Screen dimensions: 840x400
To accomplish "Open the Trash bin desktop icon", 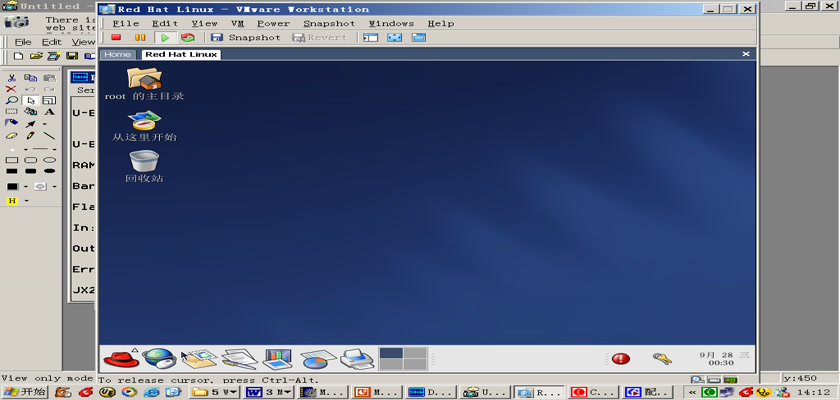I will 144,167.
